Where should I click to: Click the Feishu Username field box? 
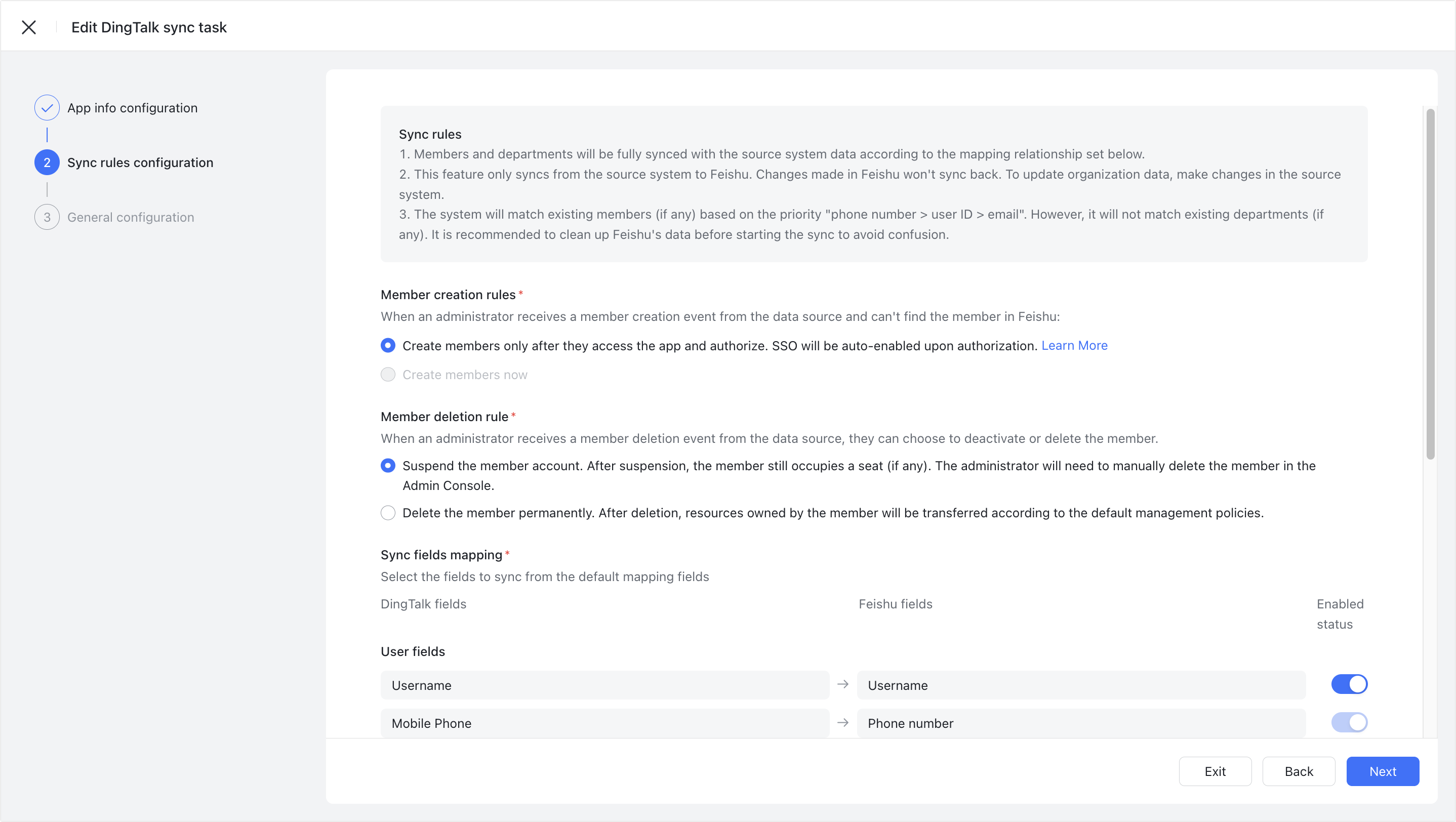point(1081,685)
